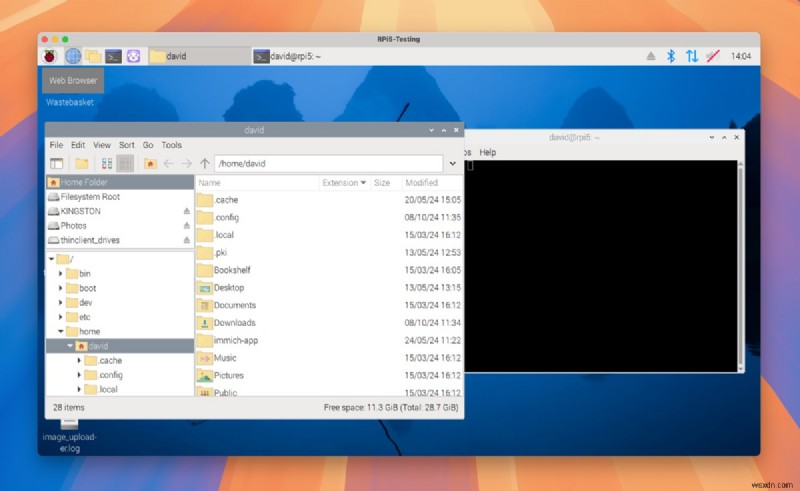Viewport: 800px width, 491px height.
Task: Launch Terminal from the taskbar launcher
Action: pyautogui.click(x=113, y=56)
